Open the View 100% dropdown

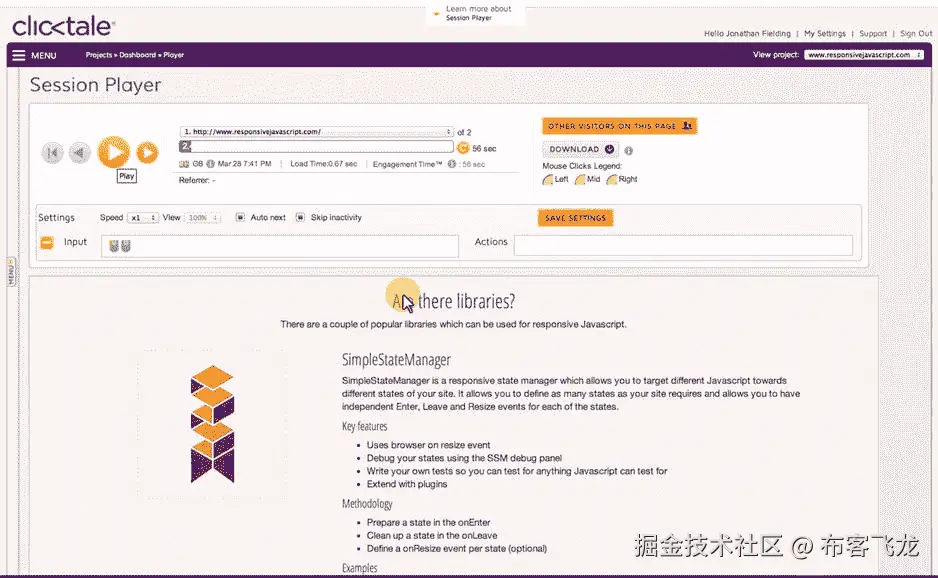coord(202,218)
